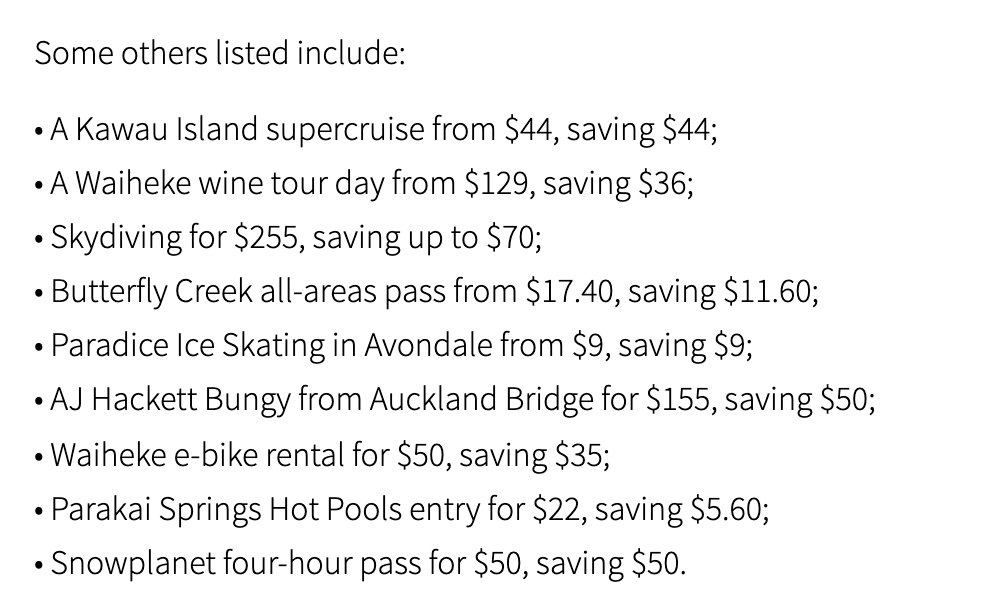Image resolution: width=998 pixels, height=602 pixels.
Task: Click the bullet before Kawau Island
Action: 39,132
